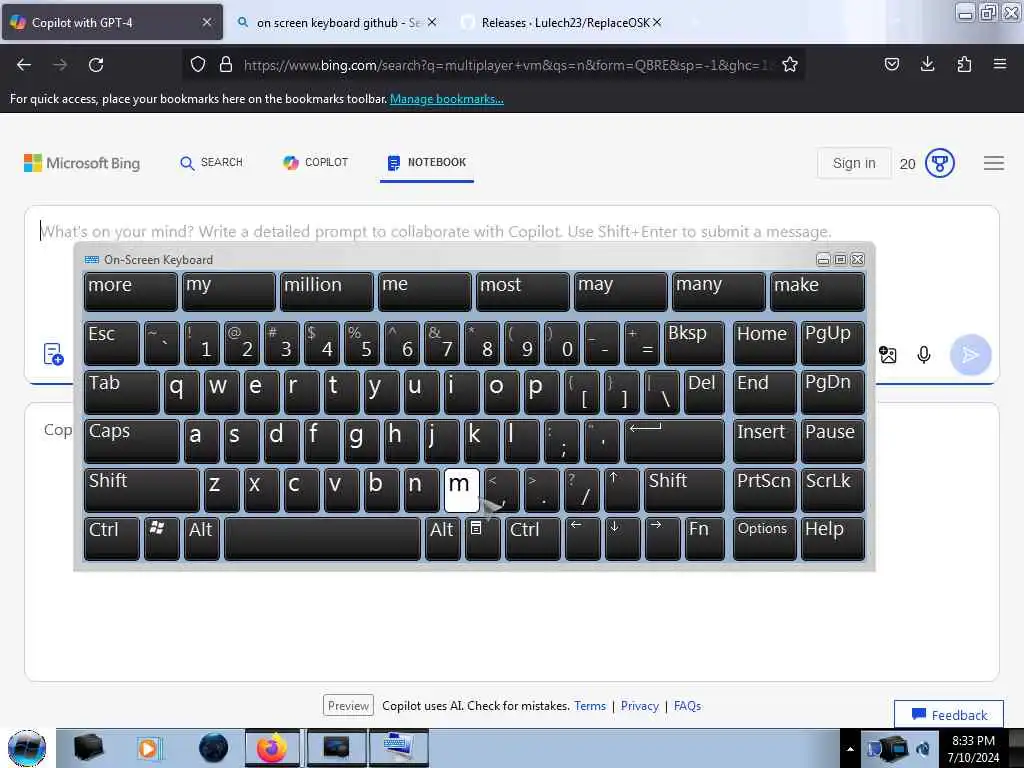Click the volume icon in system tray

pos(923,748)
